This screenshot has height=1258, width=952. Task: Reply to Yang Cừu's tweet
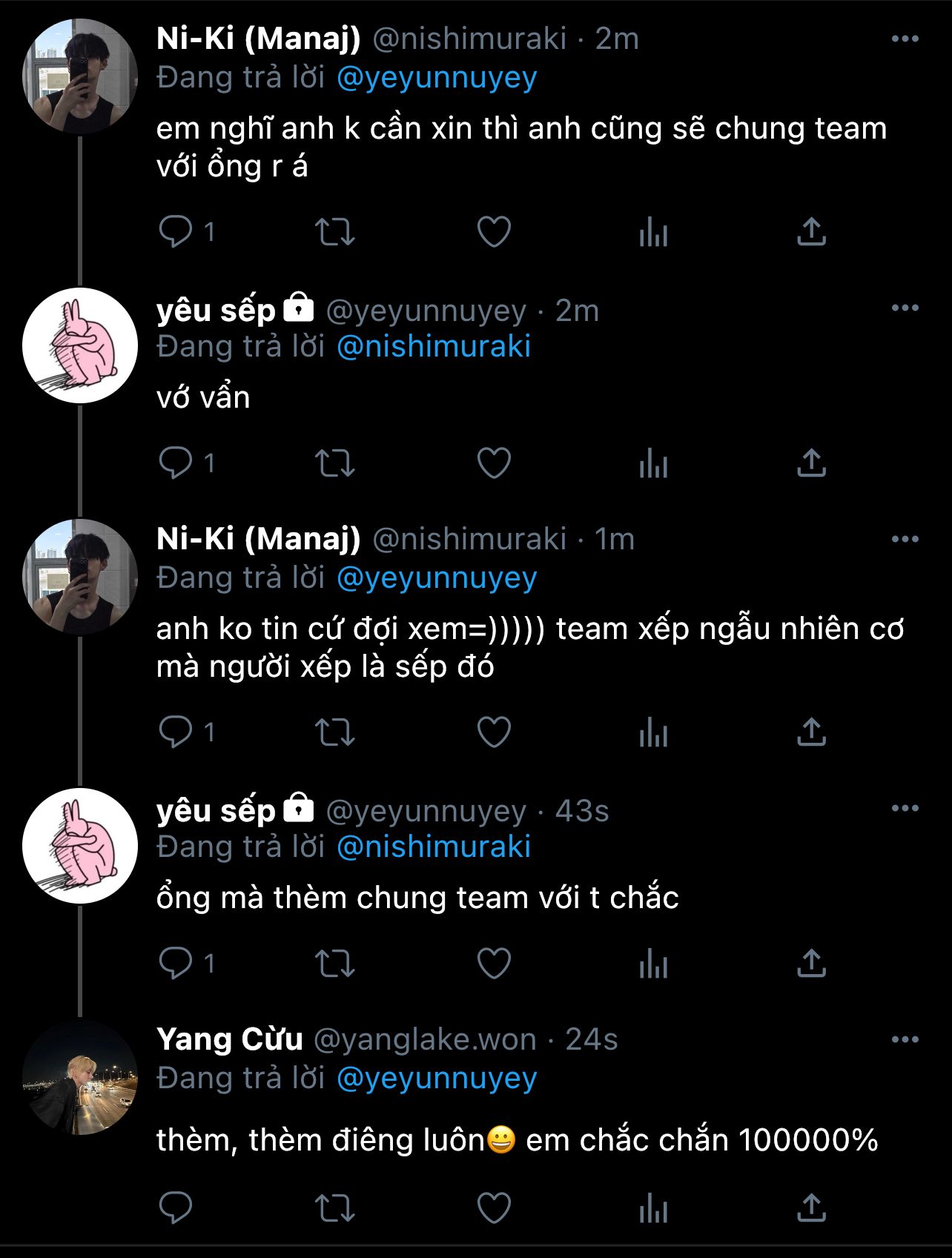(x=176, y=1208)
